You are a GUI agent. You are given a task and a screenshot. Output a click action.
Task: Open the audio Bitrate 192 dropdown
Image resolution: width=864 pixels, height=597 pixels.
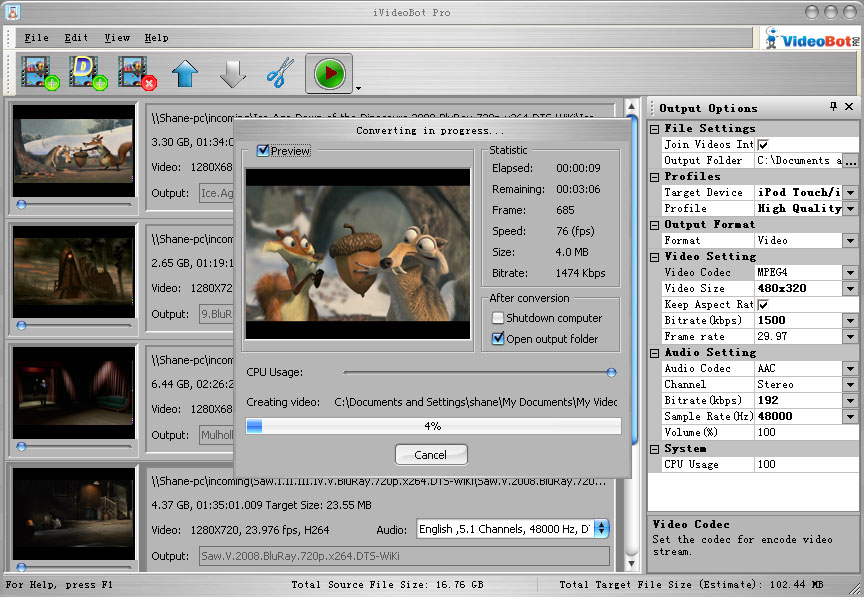point(851,400)
